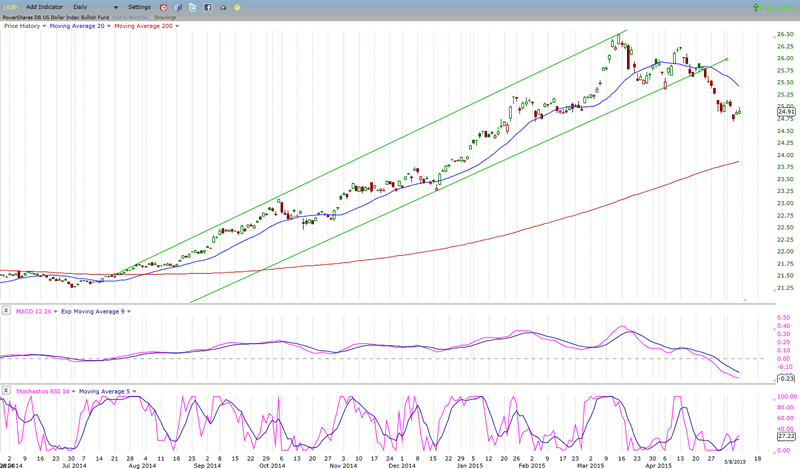Screen dimensions: 800x469
Task: Close the Stochastics RSI indicator panel
Action: coord(6,390)
